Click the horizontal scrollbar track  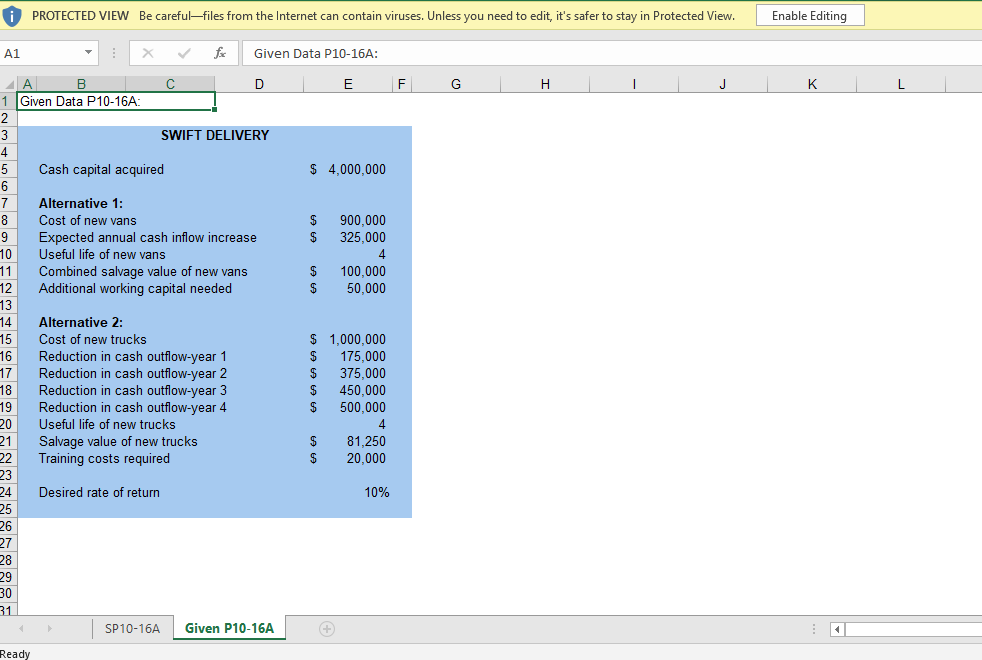913,629
